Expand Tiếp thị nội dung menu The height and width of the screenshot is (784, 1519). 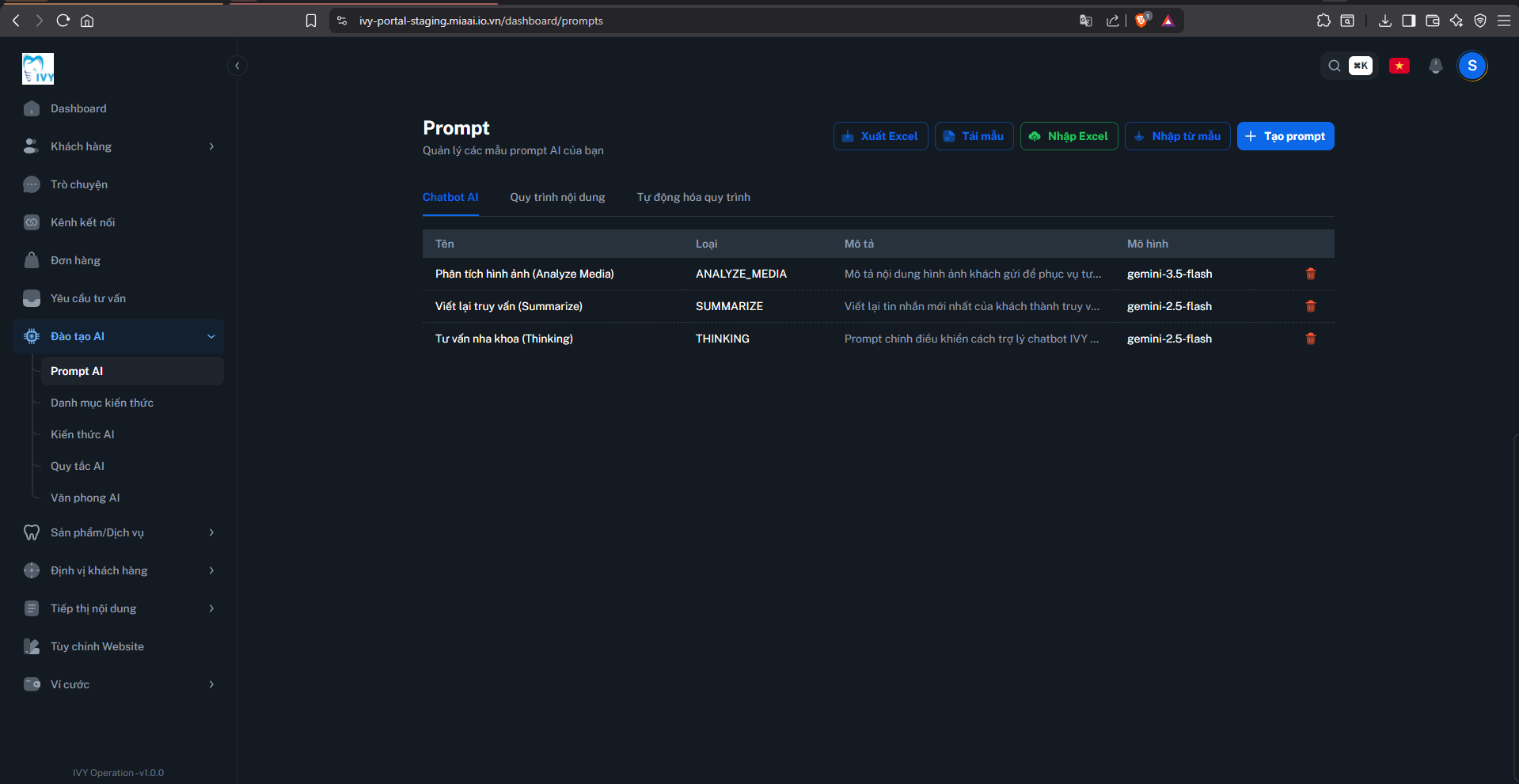point(119,608)
